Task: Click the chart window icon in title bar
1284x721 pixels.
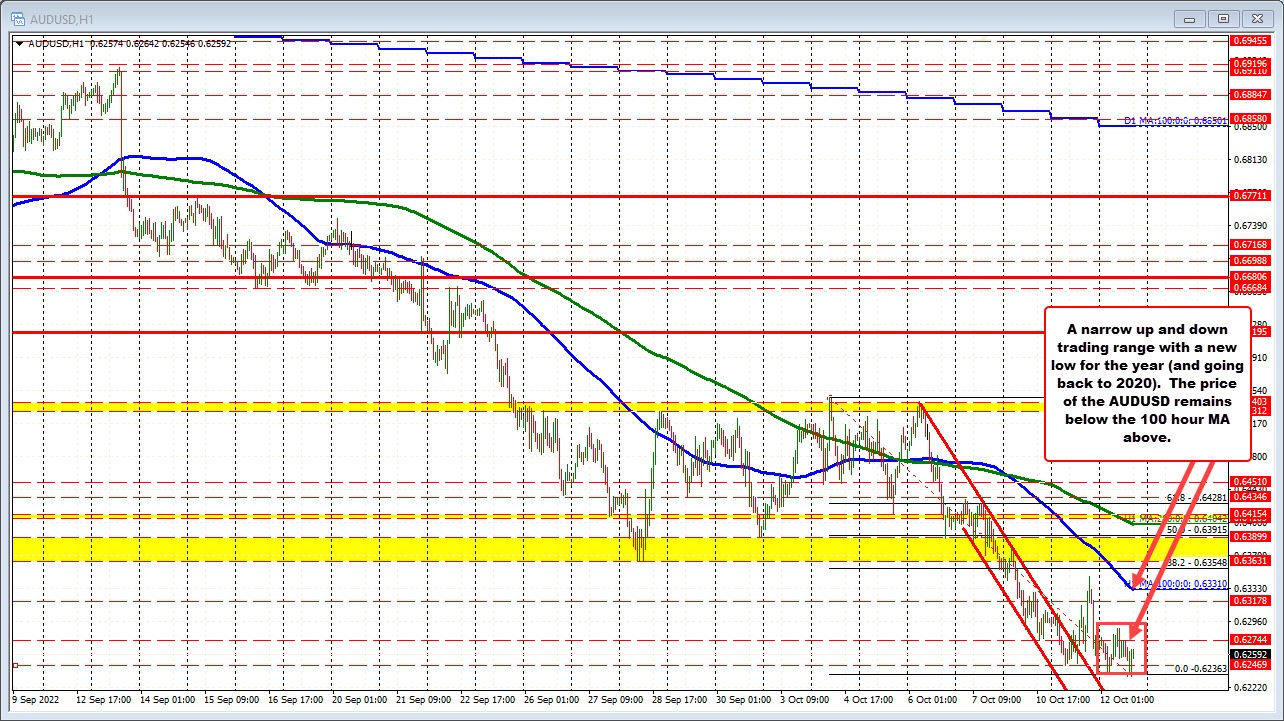Action: tap(16, 17)
